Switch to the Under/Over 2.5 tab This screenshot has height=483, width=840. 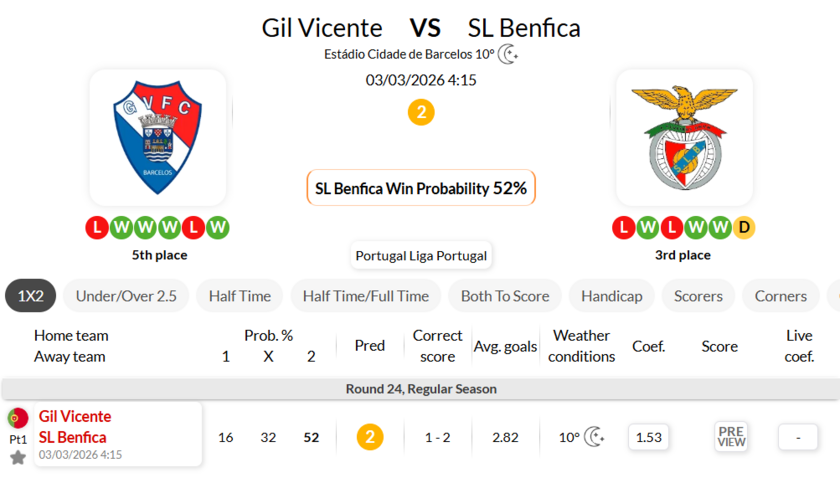click(126, 296)
